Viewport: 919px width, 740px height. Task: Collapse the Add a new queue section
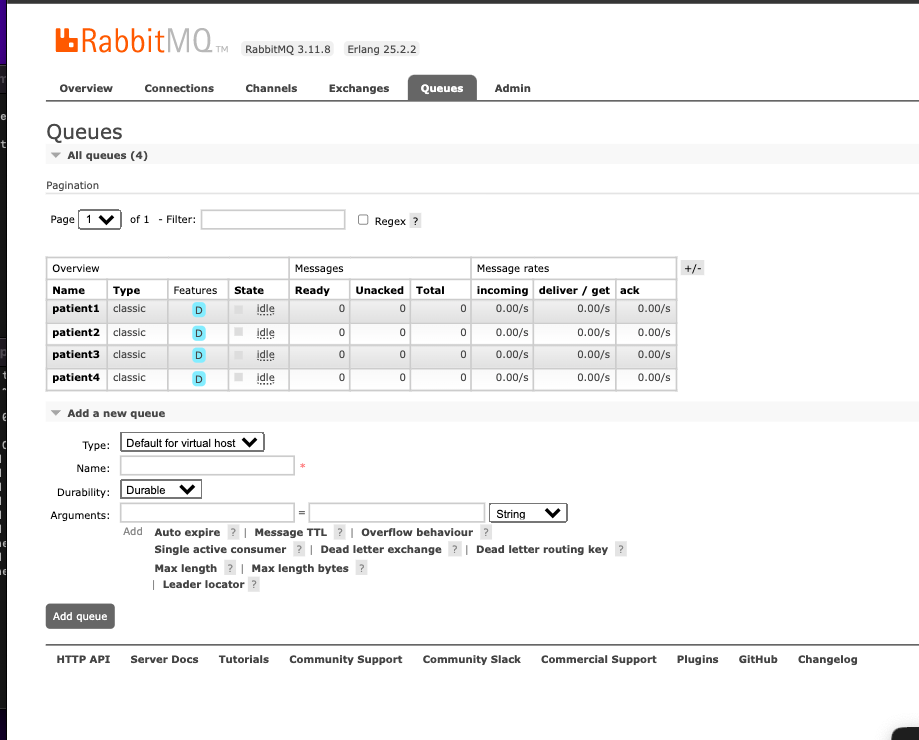pos(108,413)
